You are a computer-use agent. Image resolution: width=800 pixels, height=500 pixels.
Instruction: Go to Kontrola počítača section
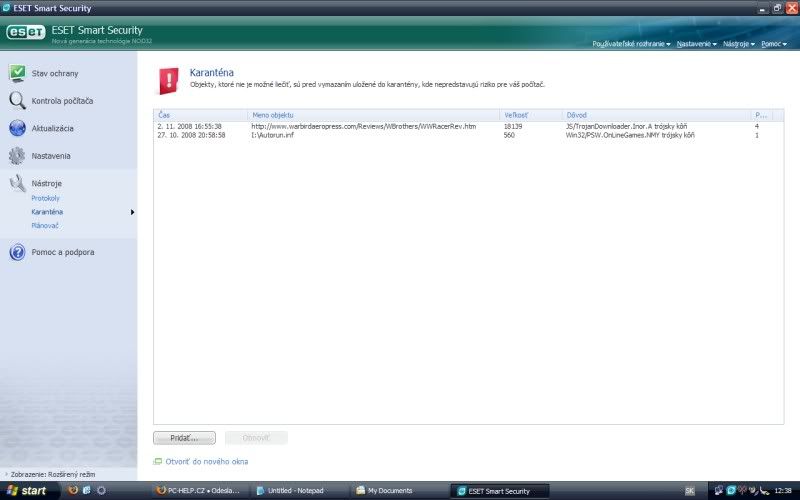[62, 101]
